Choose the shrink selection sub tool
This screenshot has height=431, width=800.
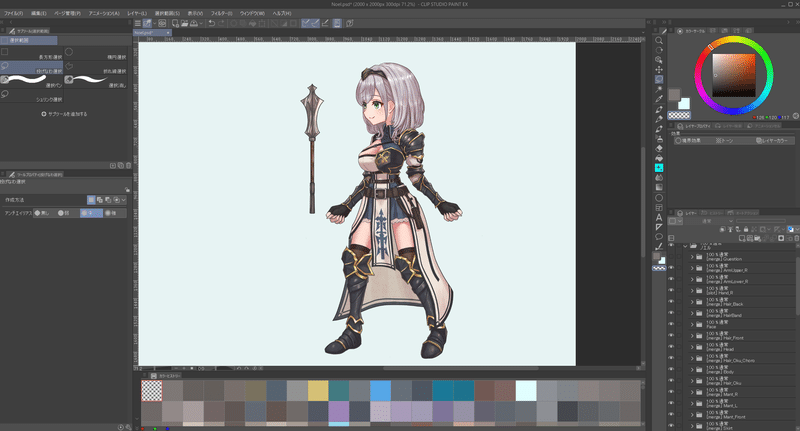(x=32, y=95)
